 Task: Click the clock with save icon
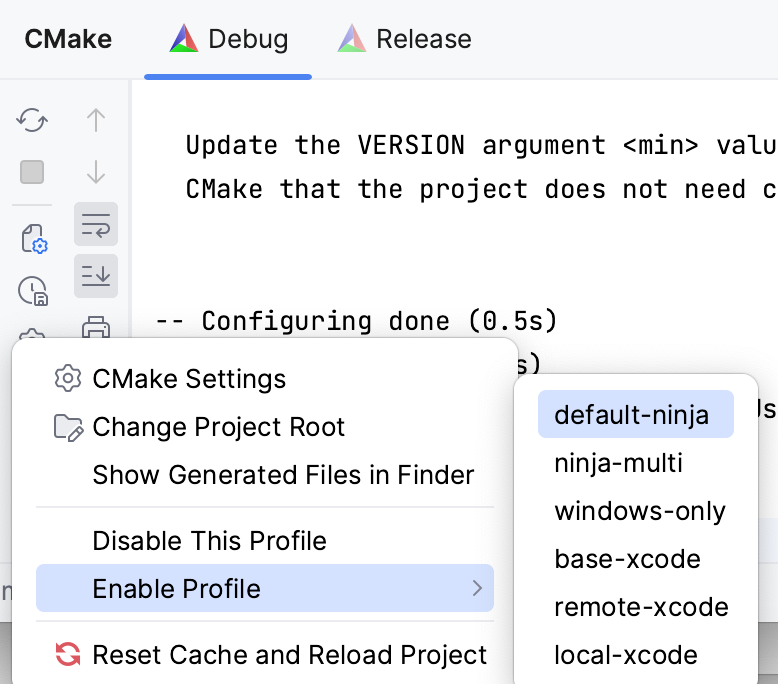click(33, 291)
